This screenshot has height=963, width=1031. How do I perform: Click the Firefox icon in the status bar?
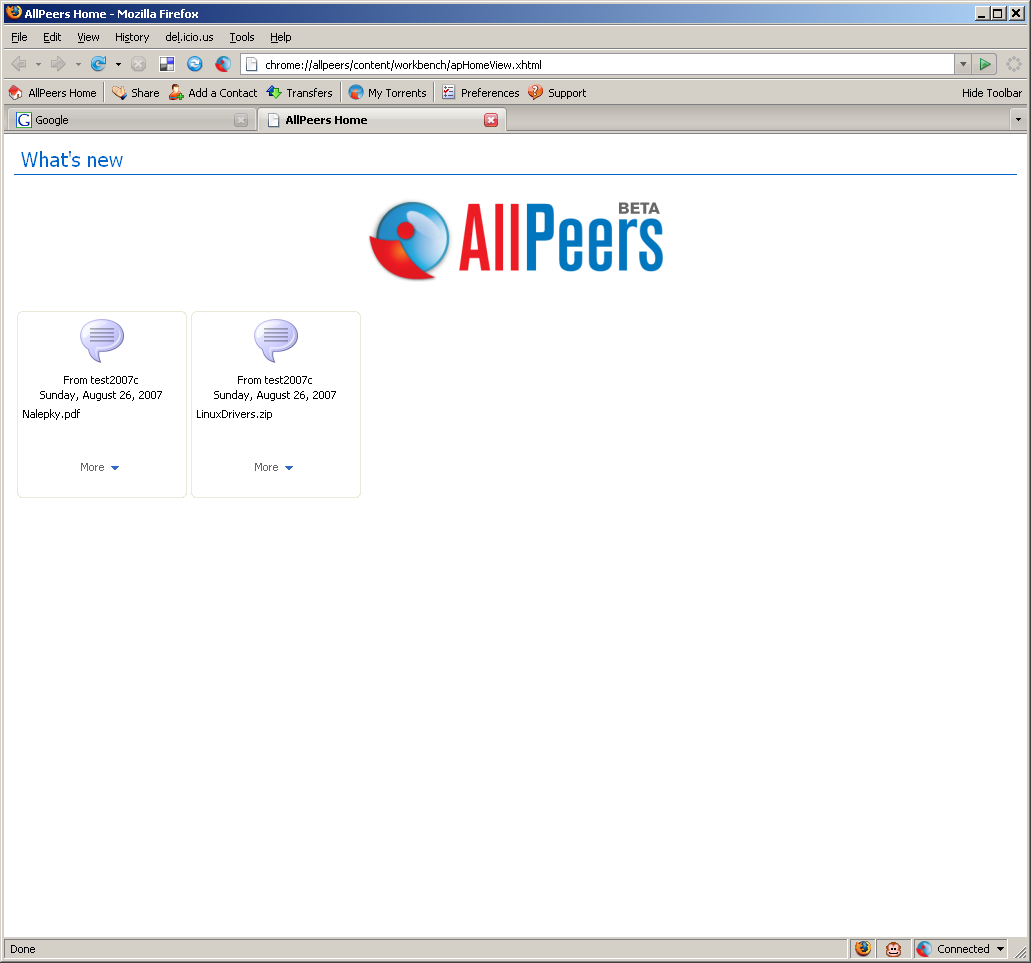pyautogui.click(x=863, y=949)
